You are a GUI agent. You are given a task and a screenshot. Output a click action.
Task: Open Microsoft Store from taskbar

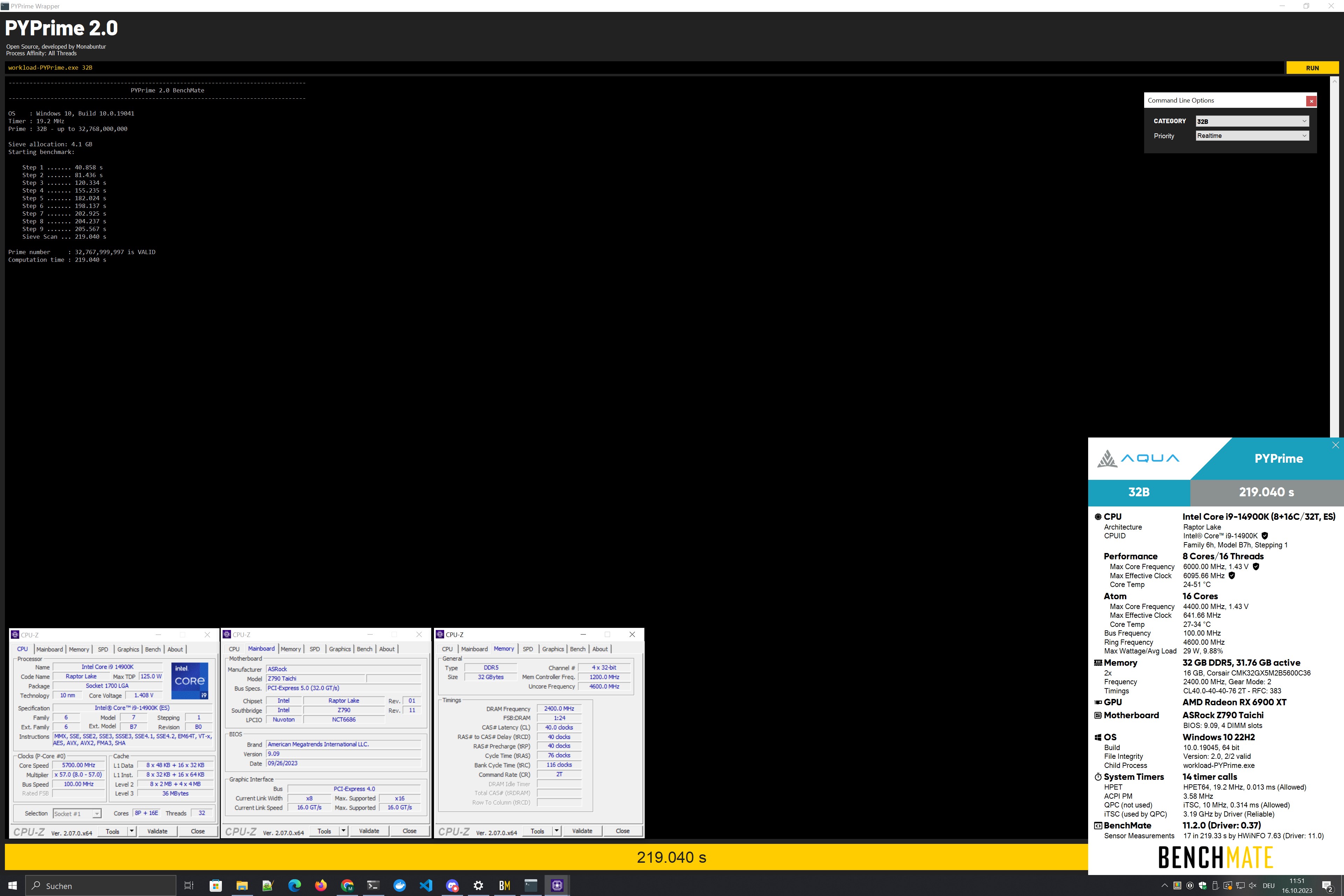(216, 885)
